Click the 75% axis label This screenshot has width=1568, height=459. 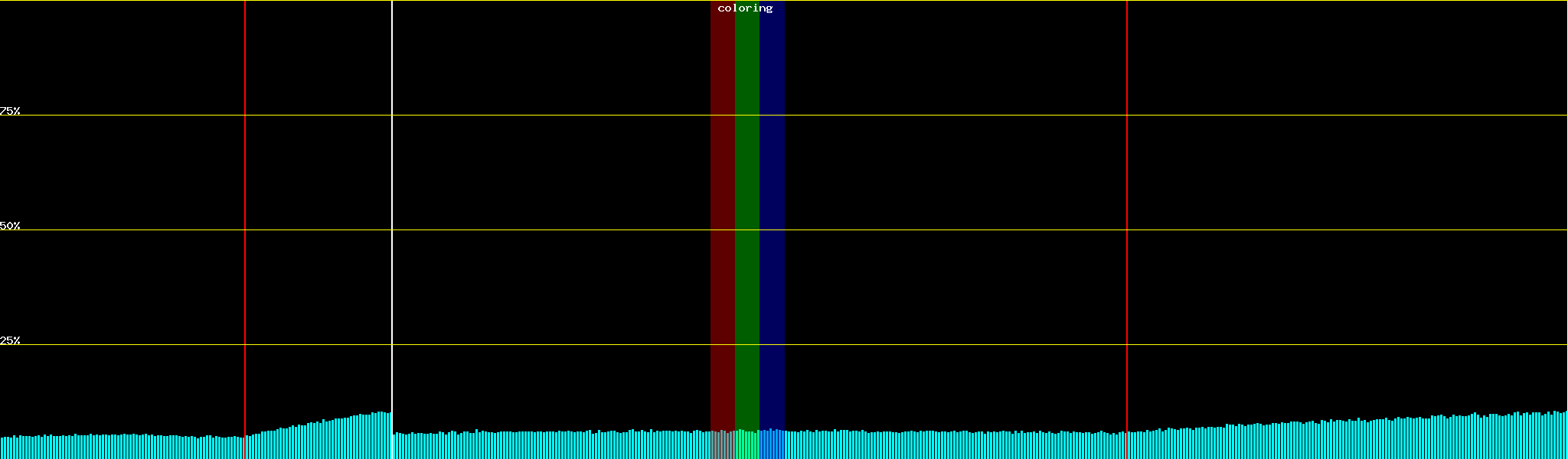[10, 111]
